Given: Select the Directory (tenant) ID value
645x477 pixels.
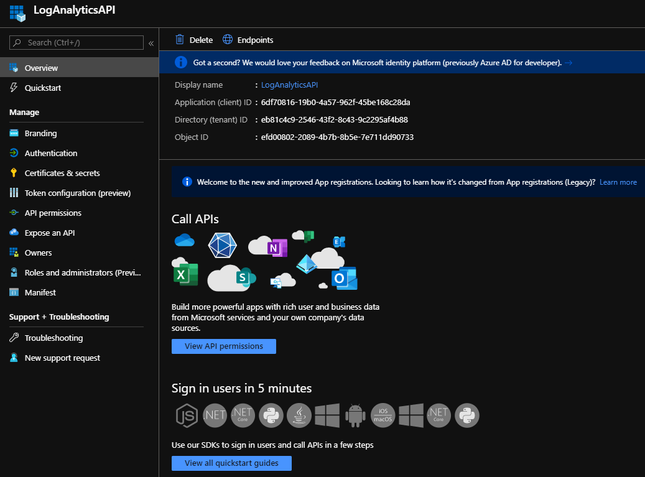Looking at the screenshot, I should coord(334,120).
